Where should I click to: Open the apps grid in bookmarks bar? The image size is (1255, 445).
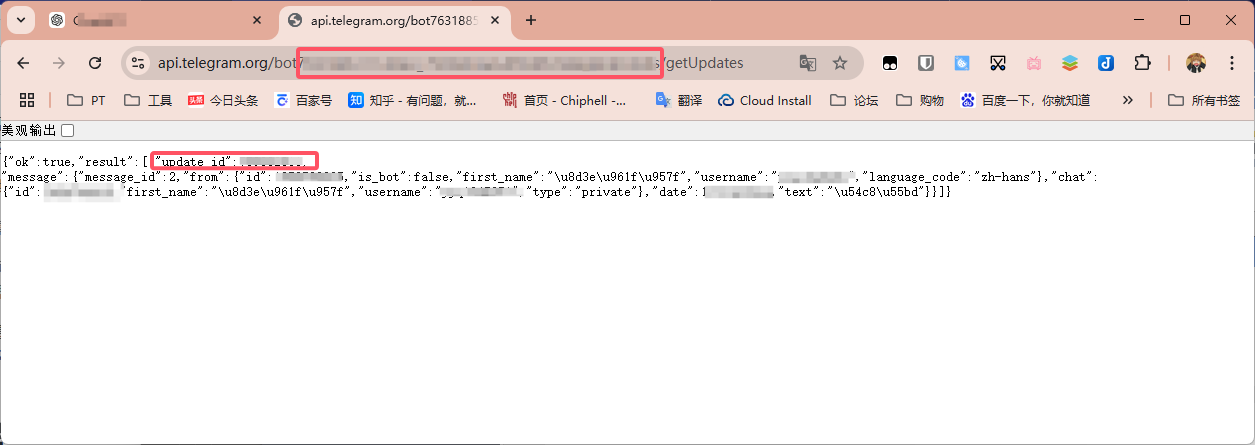point(27,100)
